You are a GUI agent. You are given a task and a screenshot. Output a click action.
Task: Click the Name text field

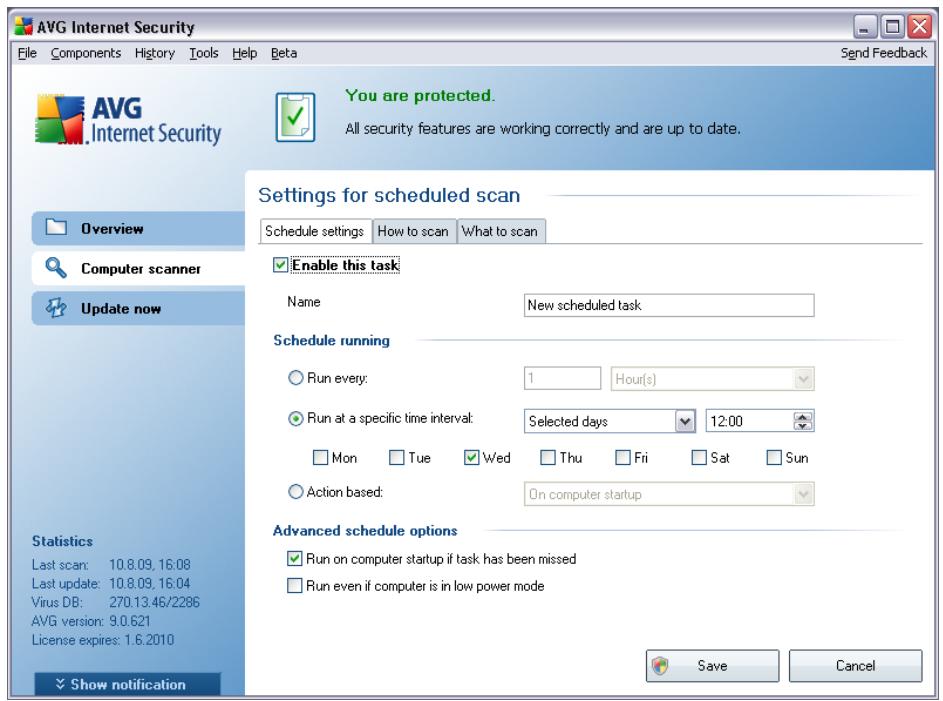click(669, 305)
